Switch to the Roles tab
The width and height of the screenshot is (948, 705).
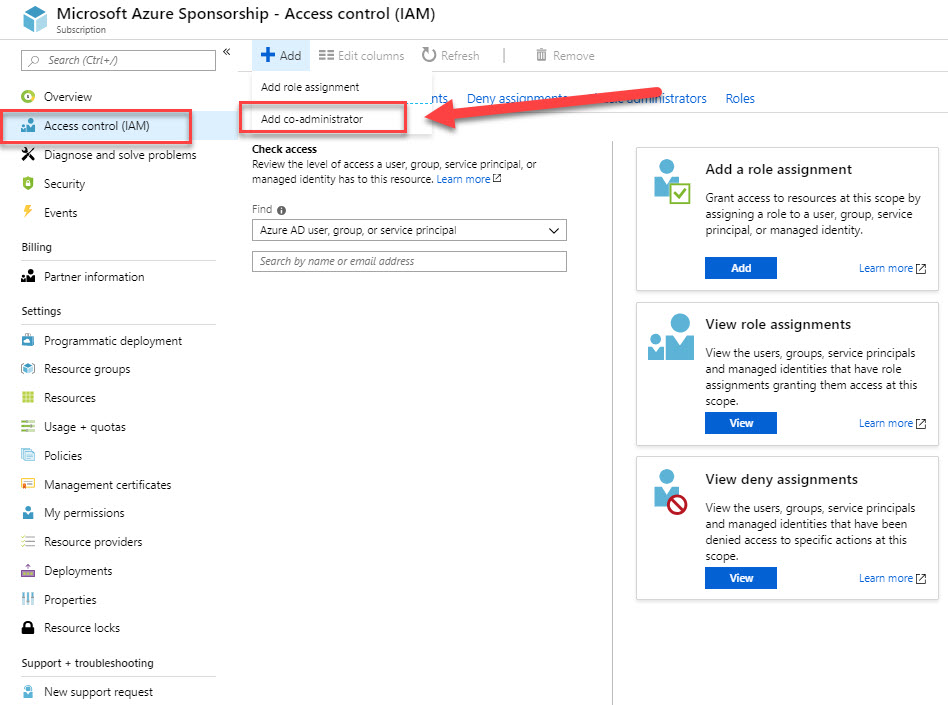pos(740,99)
